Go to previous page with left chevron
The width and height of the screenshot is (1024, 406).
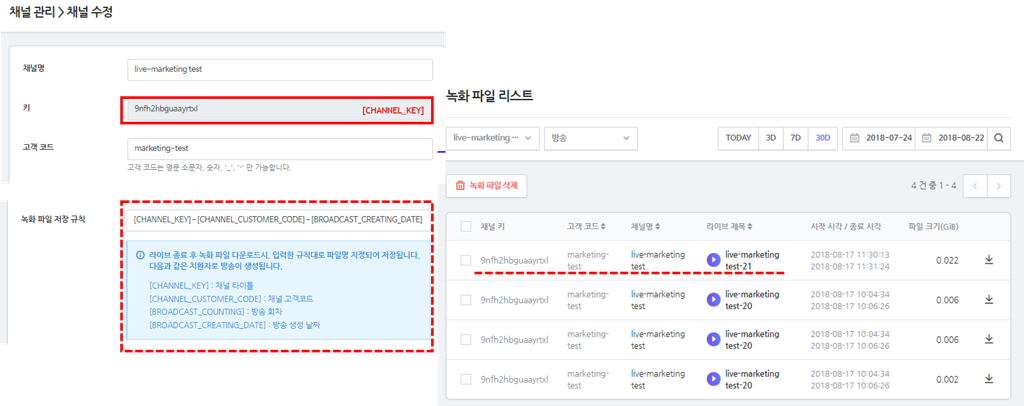coord(974,185)
